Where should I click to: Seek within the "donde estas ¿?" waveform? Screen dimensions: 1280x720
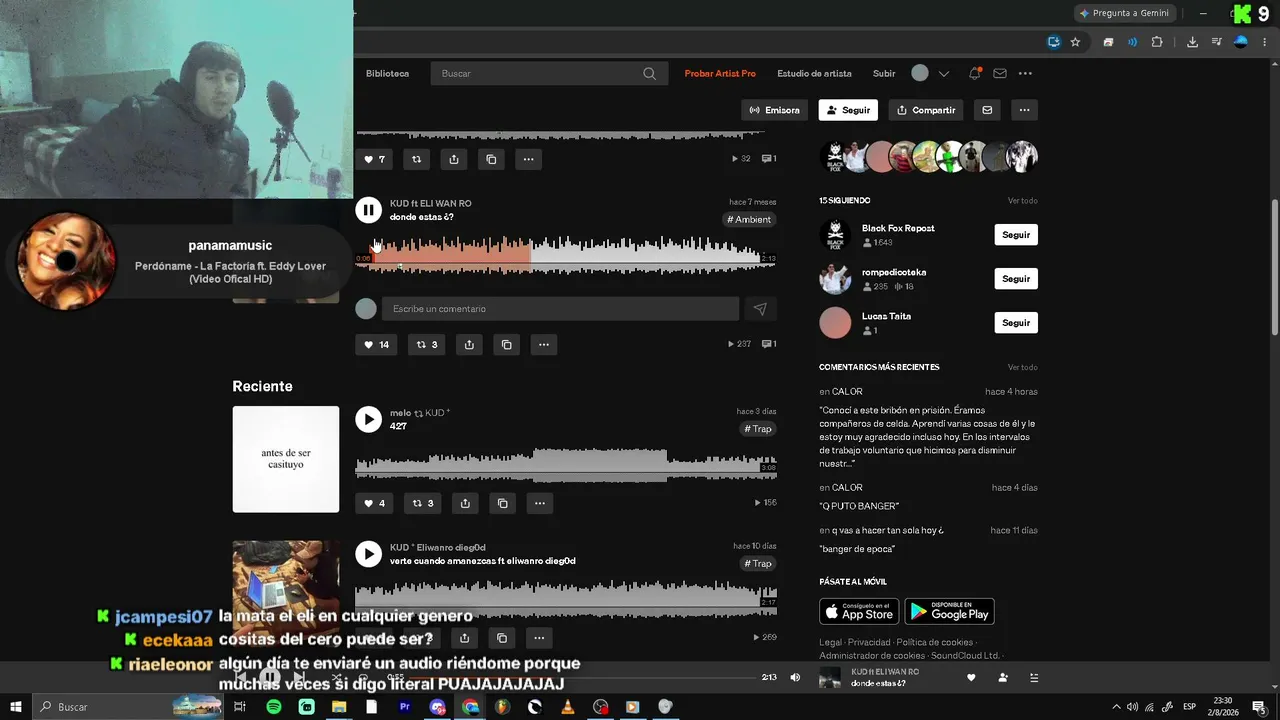pos(566,256)
